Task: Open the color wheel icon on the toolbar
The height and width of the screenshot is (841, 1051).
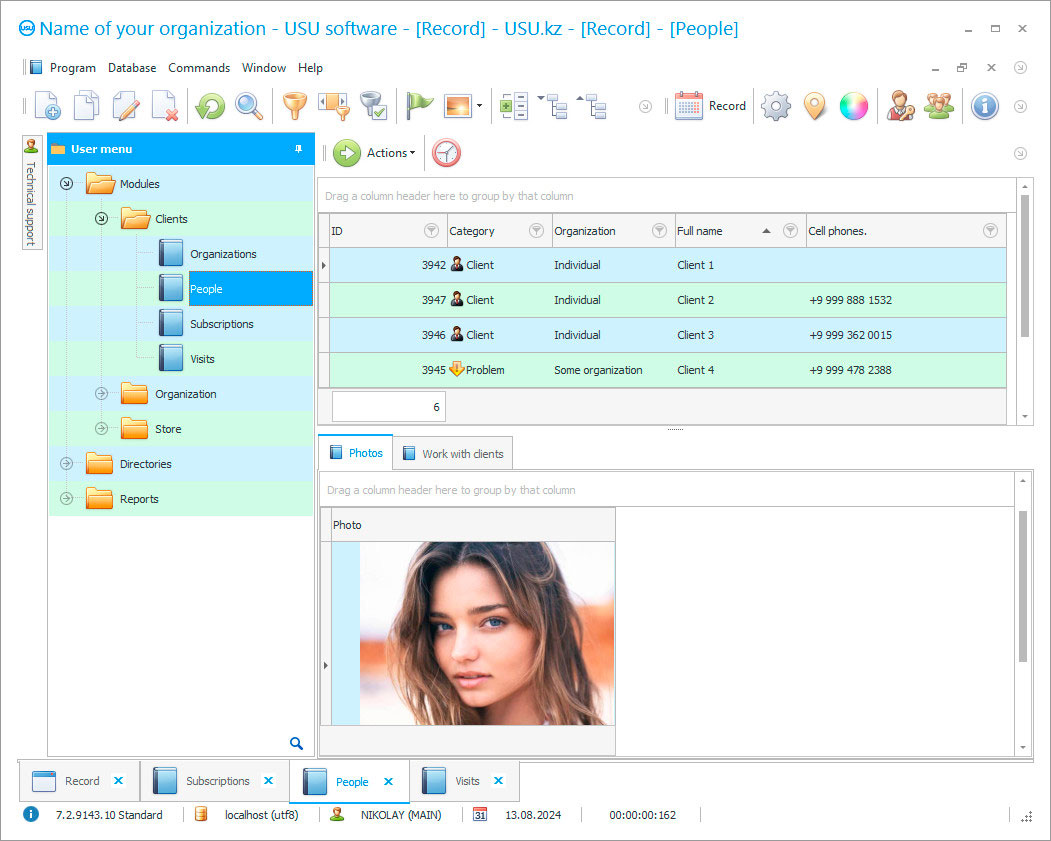Action: point(853,105)
